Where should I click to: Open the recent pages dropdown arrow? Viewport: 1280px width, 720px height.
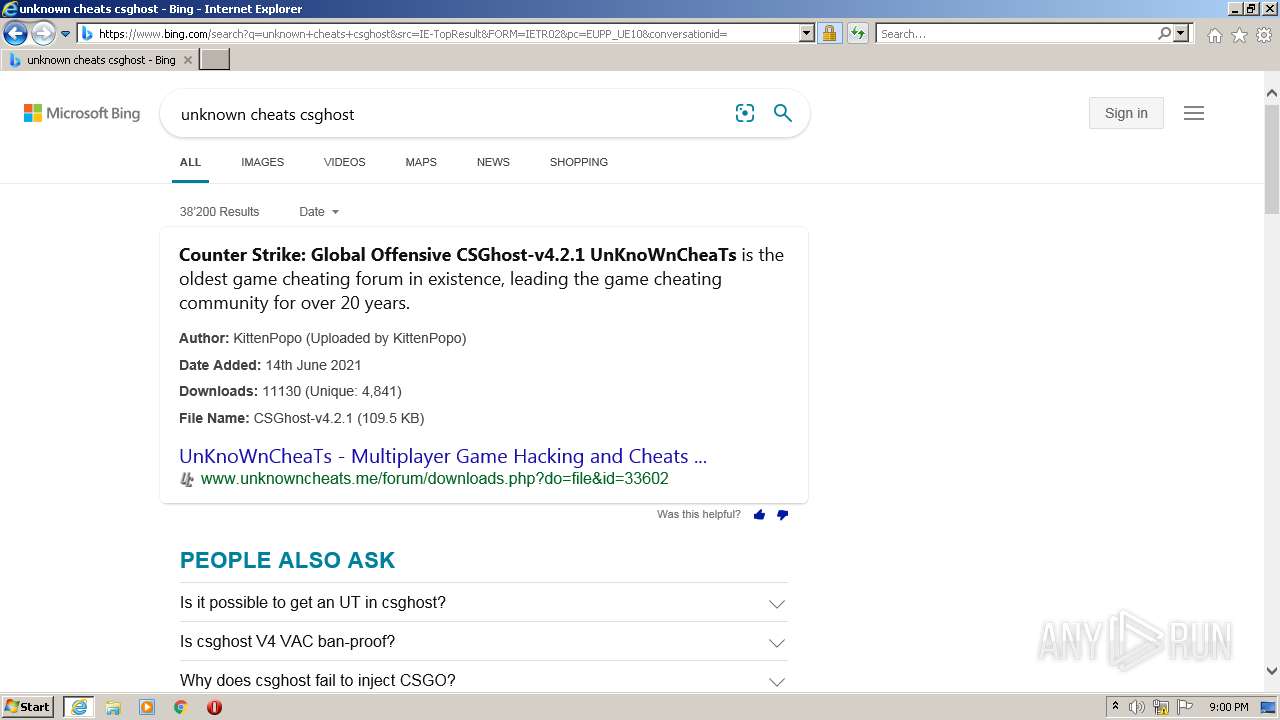pos(65,34)
